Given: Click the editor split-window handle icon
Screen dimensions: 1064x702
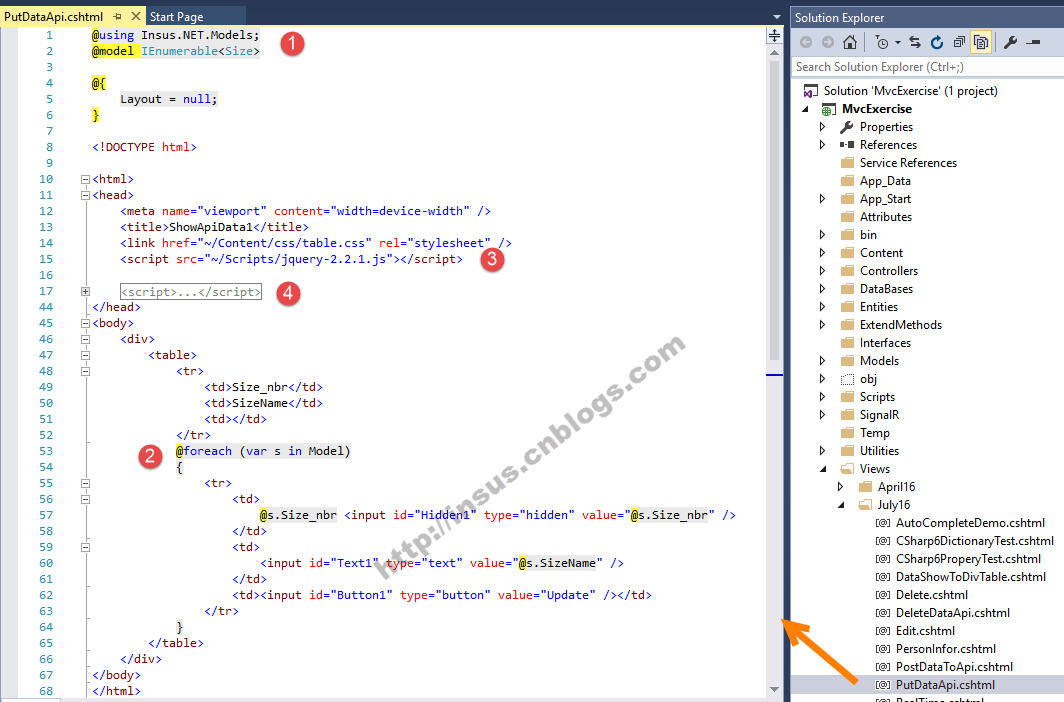Looking at the screenshot, I should 774,35.
